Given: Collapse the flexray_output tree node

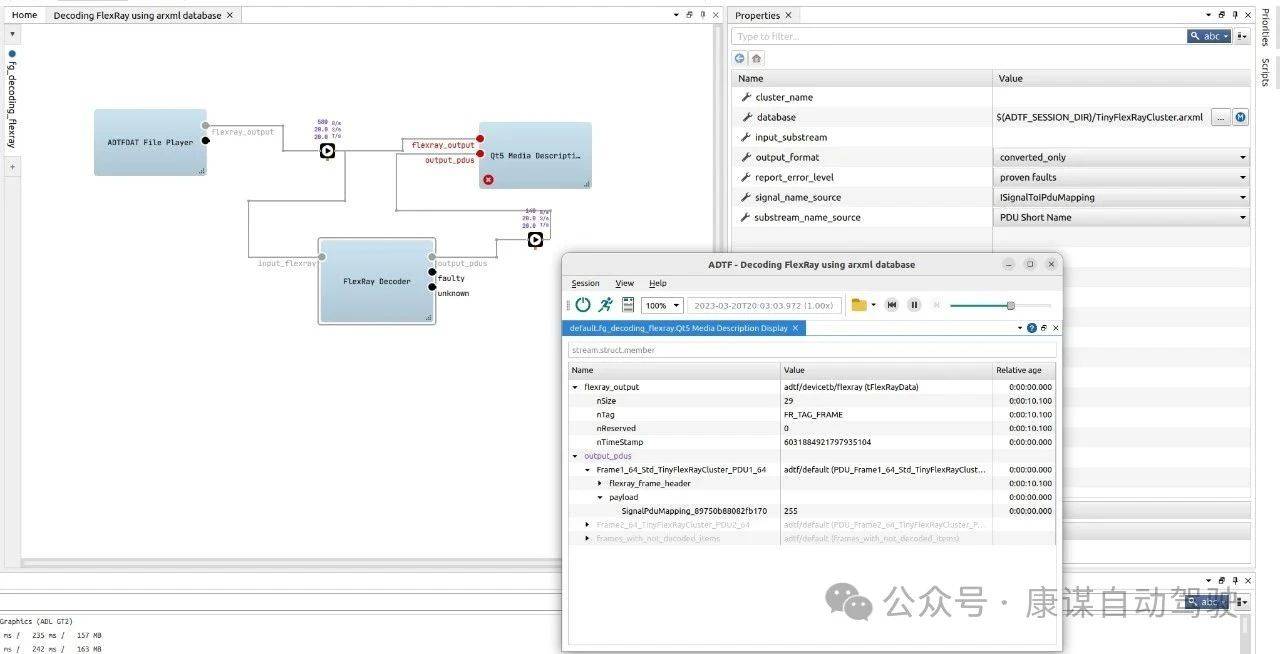Looking at the screenshot, I should 575,387.
